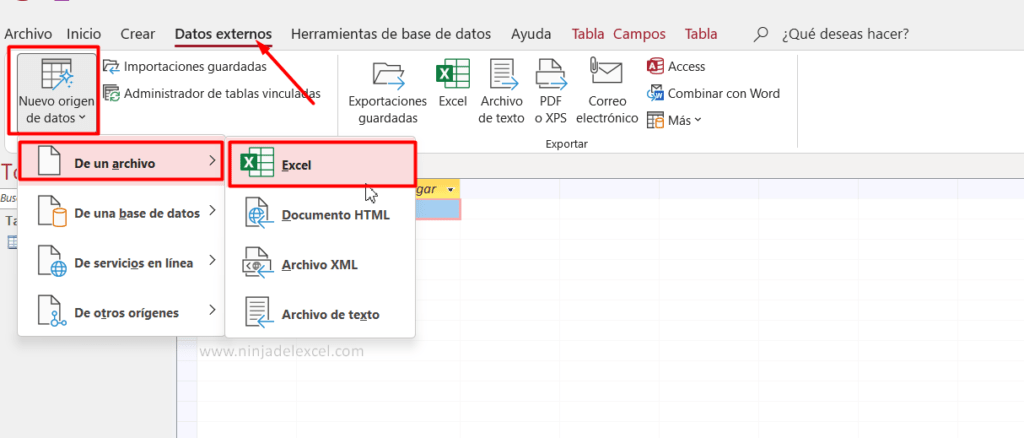Expand the Más export dropdown
The height and width of the screenshot is (438, 1024).
(675, 120)
